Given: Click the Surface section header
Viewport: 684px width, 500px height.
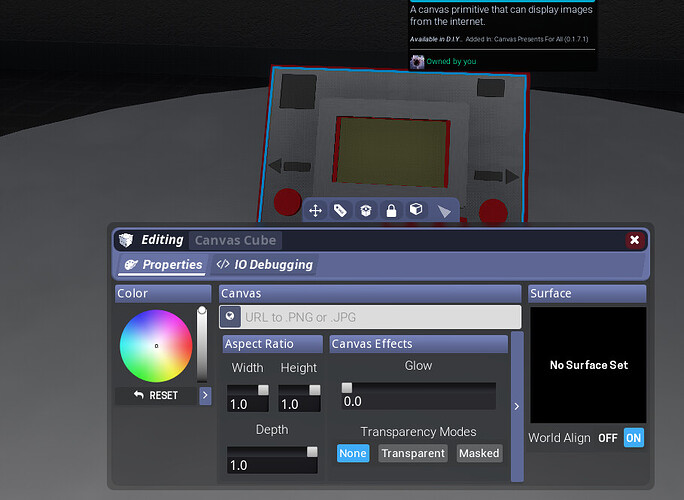Looking at the screenshot, I should click(587, 294).
